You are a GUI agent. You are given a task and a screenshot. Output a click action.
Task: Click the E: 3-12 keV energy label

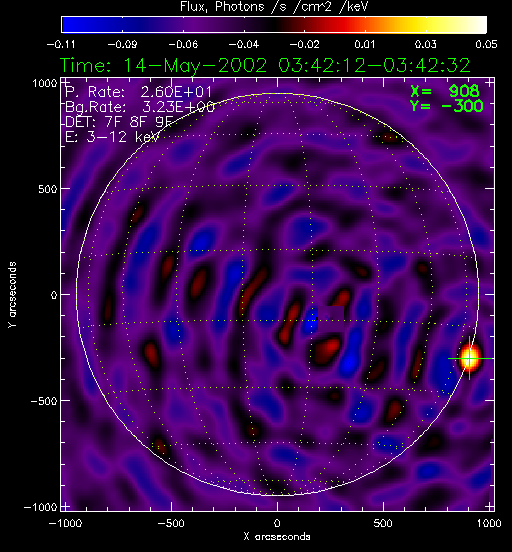tap(112, 137)
